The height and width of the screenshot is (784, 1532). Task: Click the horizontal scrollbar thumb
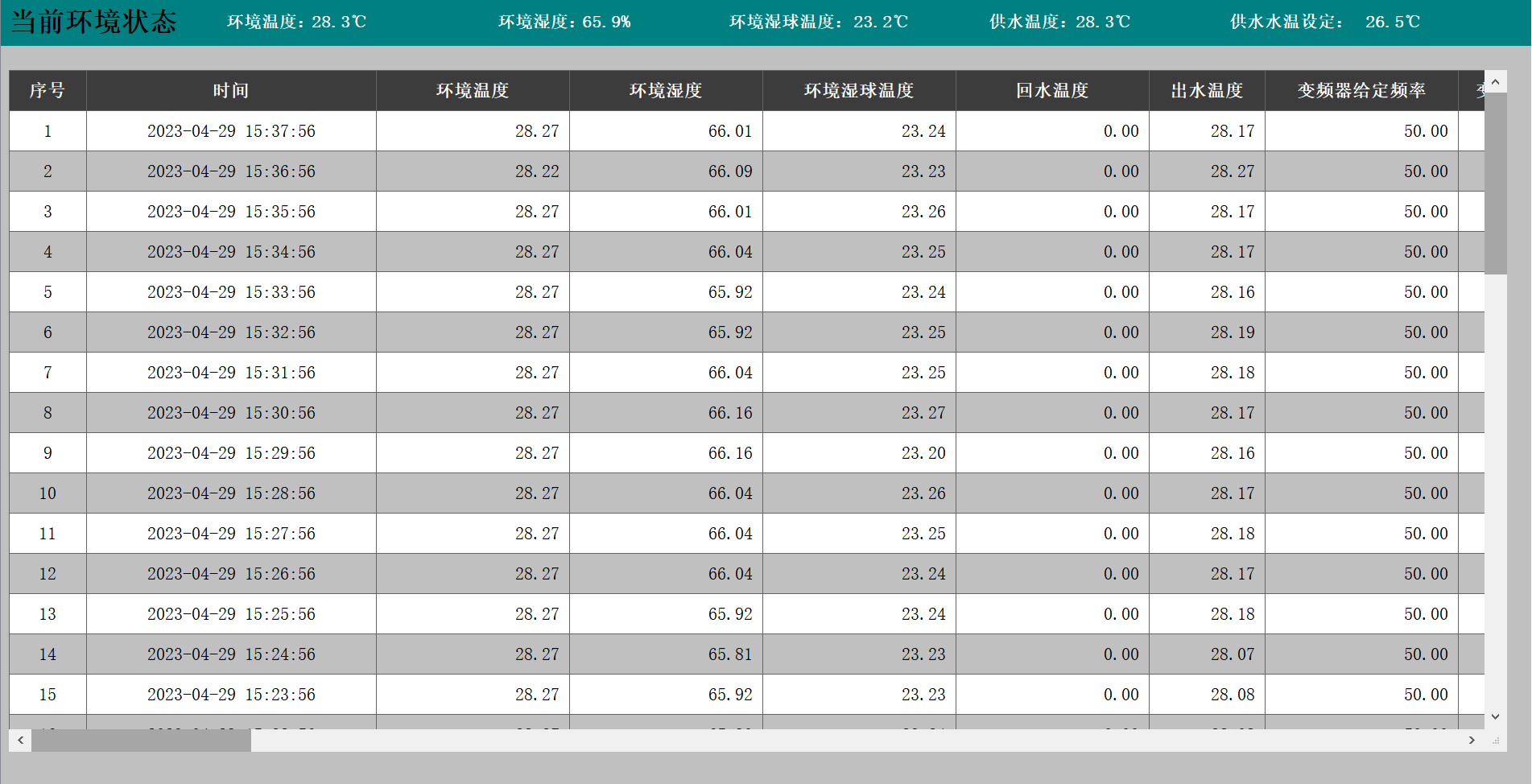click(141, 740)
